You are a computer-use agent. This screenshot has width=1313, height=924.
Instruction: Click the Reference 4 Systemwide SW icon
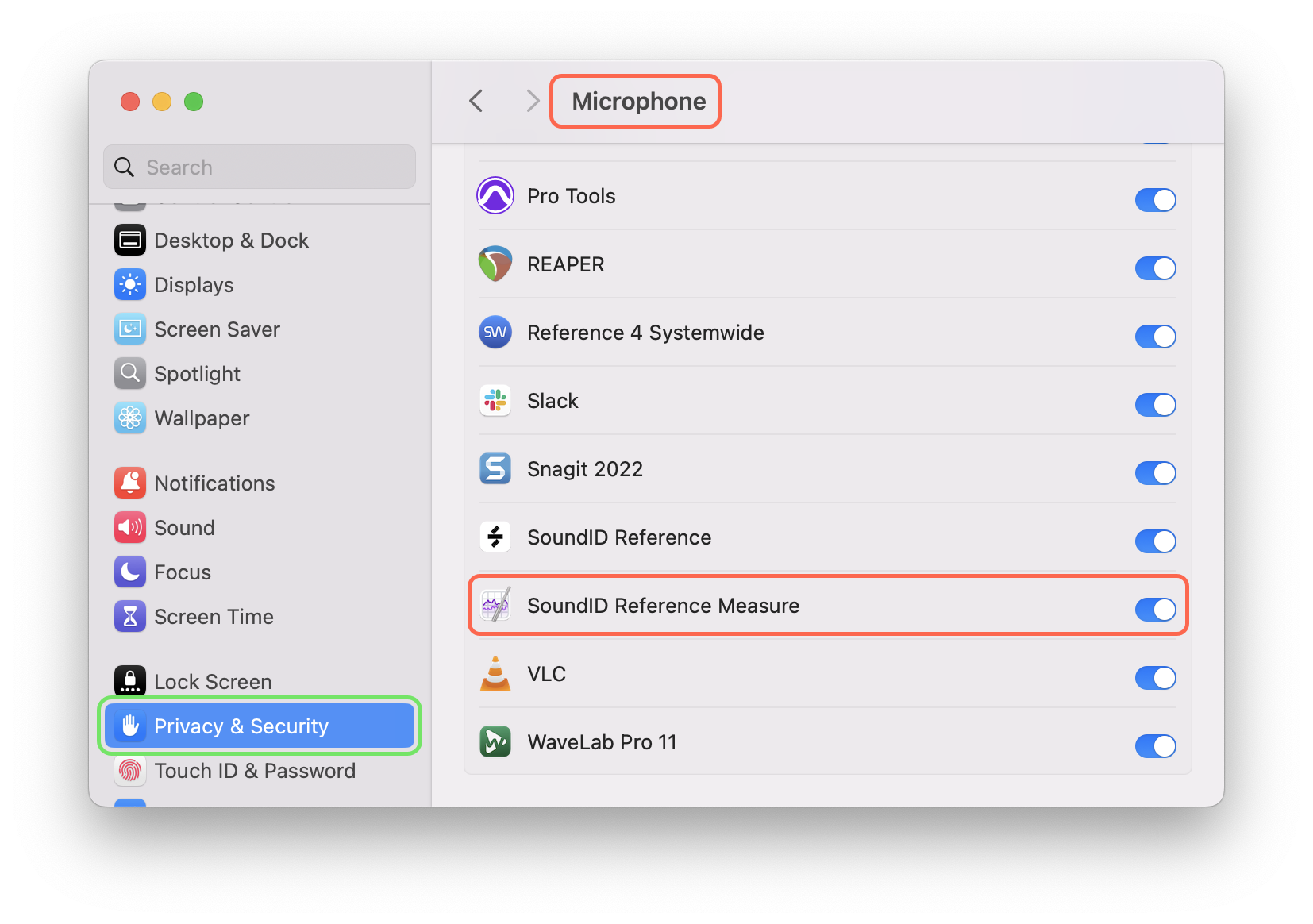click(x=495, y=333)
